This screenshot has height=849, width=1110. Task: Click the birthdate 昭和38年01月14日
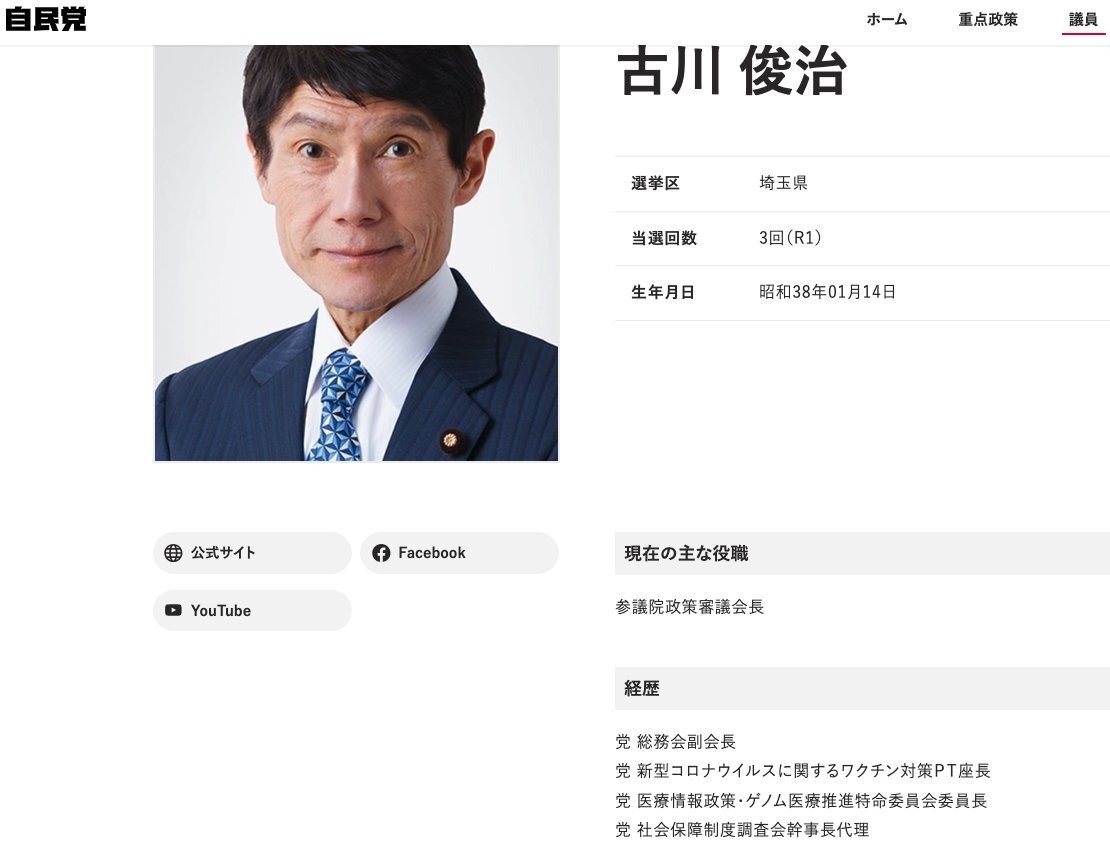pyautogui.click(x=828, y=292)
